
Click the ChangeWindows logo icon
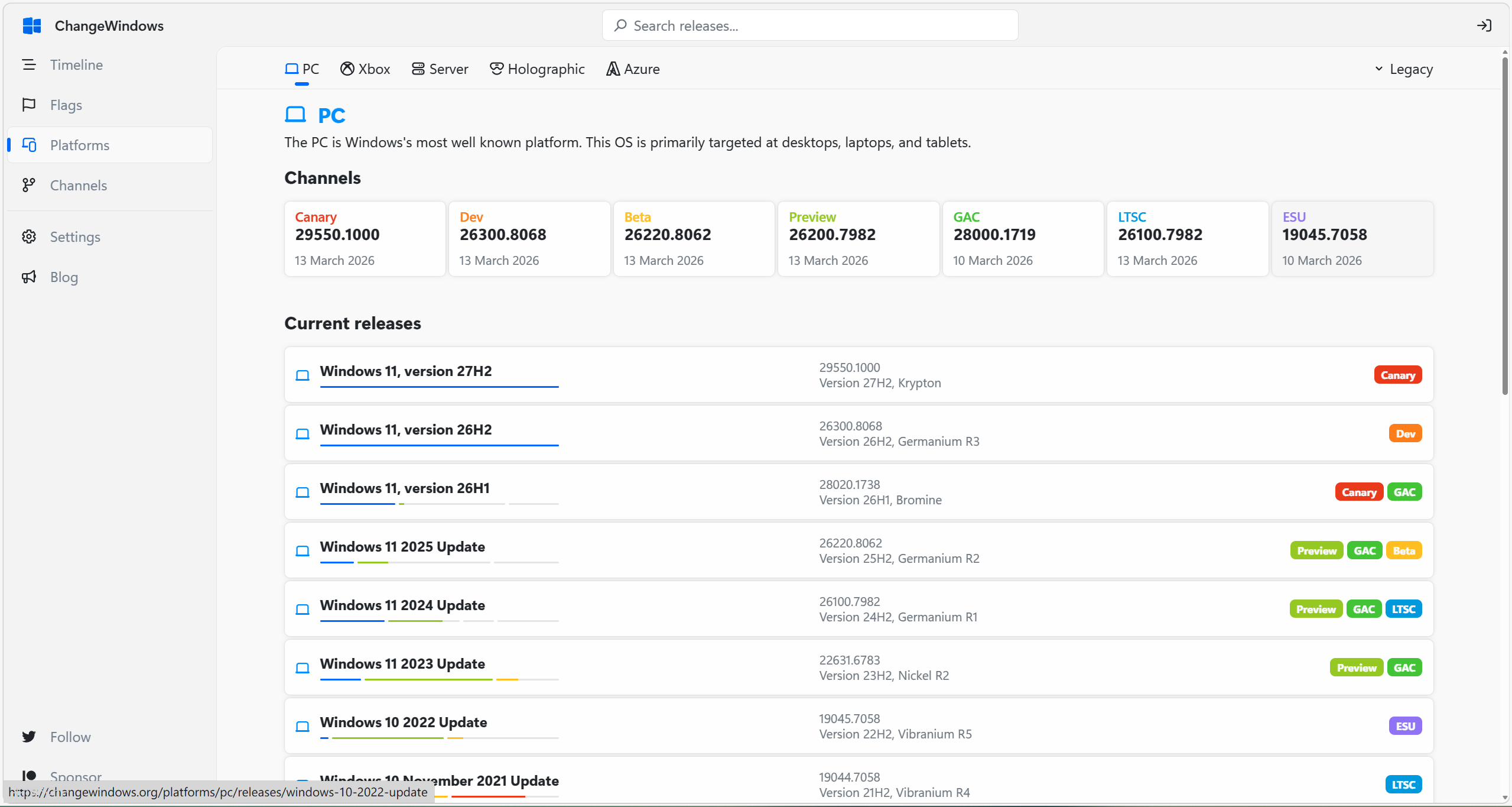(x=32, y=25)
